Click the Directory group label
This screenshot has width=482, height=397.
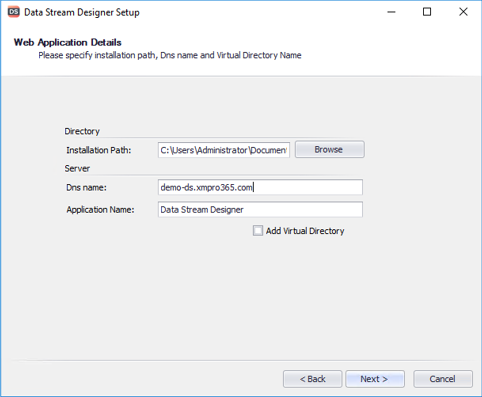(82, 131)
